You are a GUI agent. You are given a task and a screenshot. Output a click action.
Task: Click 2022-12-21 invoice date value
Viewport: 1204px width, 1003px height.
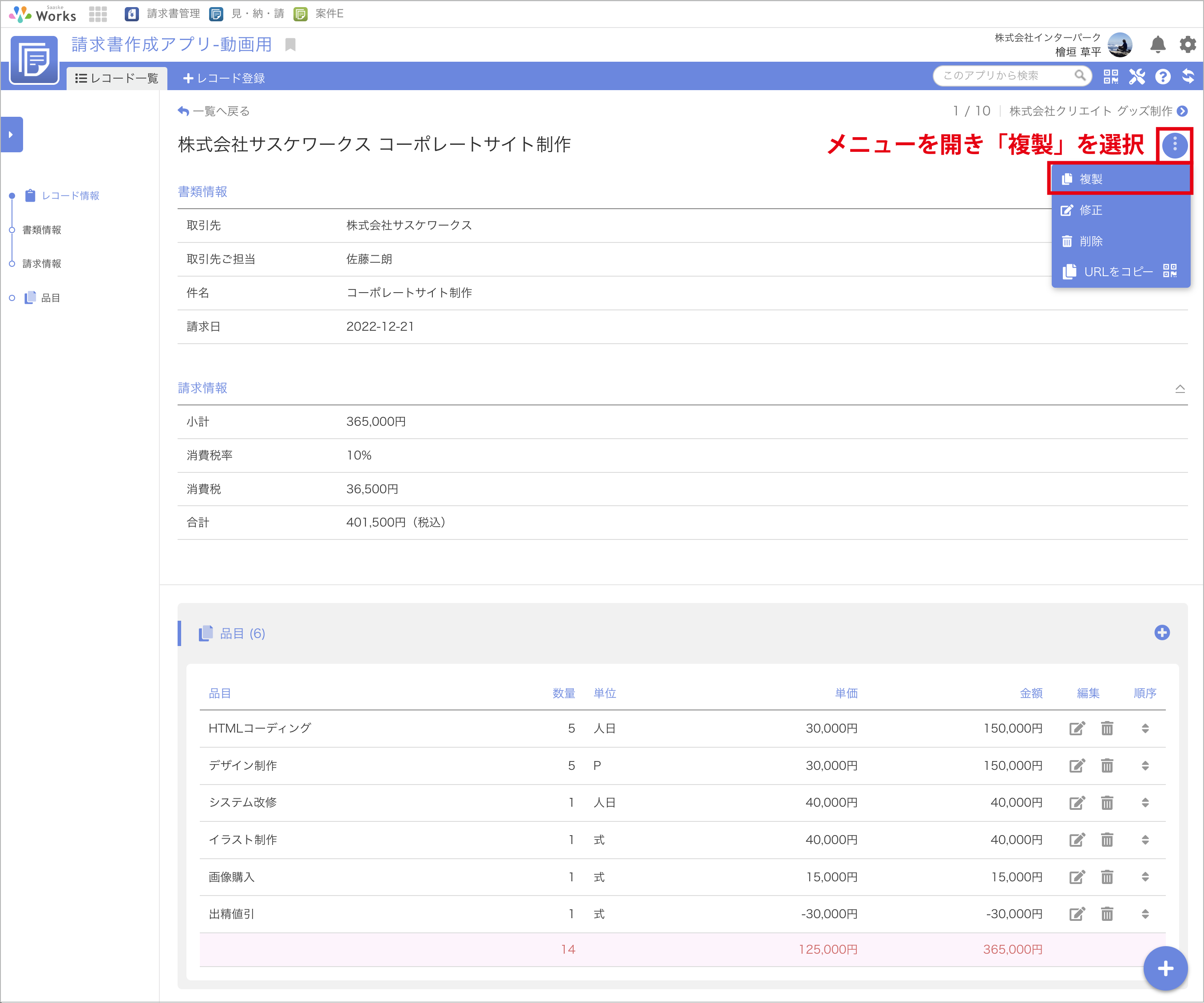coord(380,327)
